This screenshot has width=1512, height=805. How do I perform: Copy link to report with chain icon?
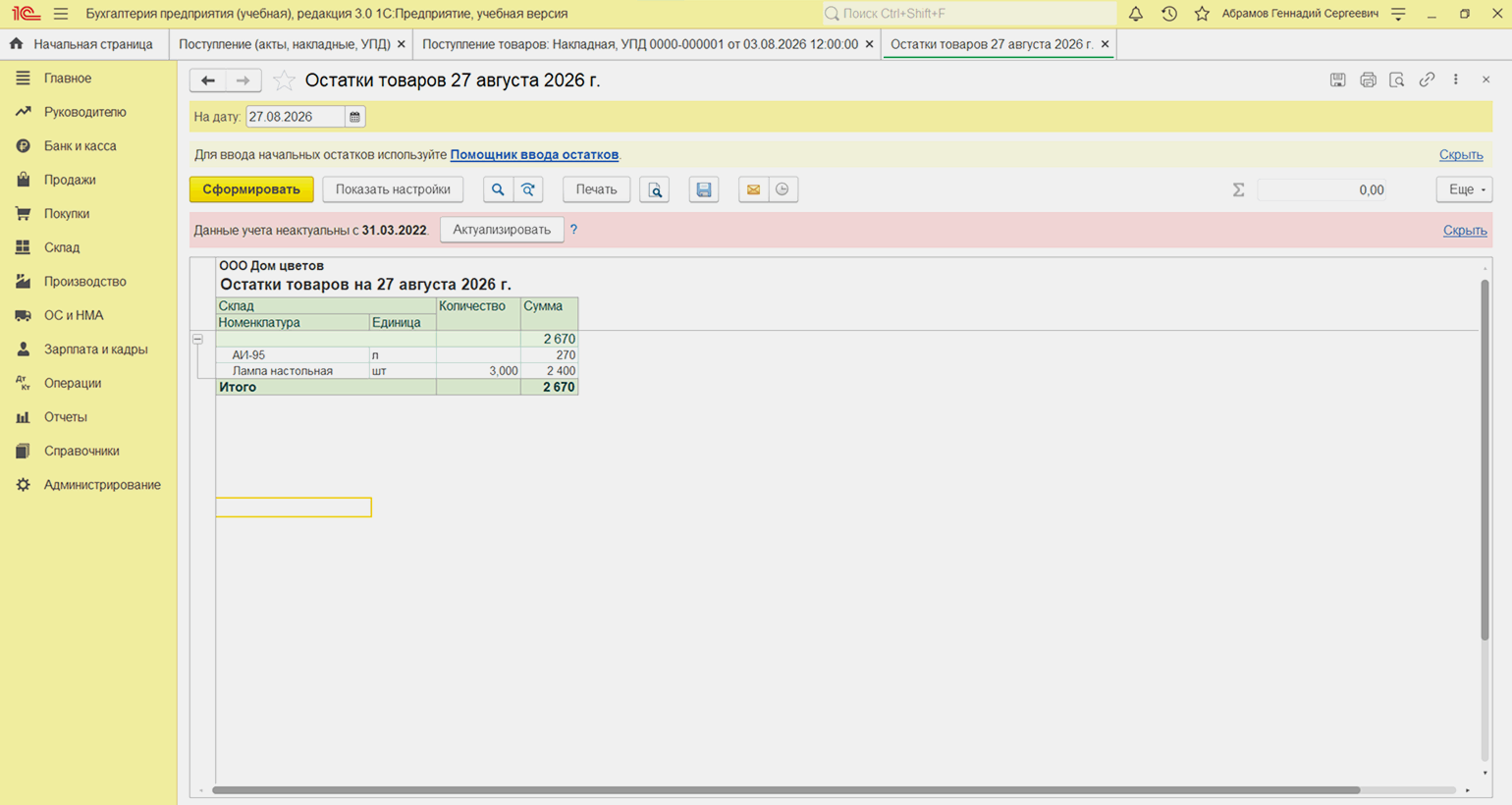pos(1427,80)
